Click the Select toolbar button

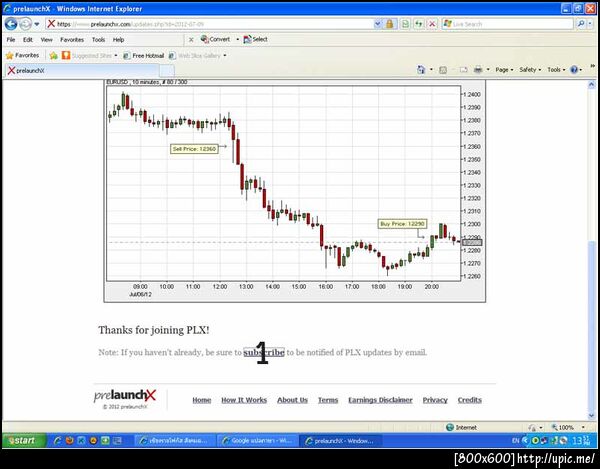[x=256, y=39]
